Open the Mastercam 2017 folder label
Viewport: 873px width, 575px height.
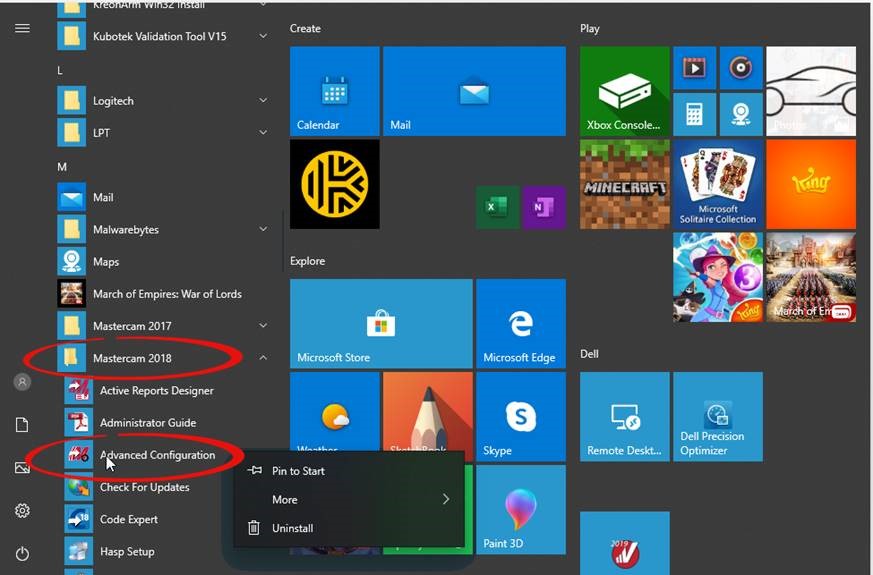tap(132, 326)
